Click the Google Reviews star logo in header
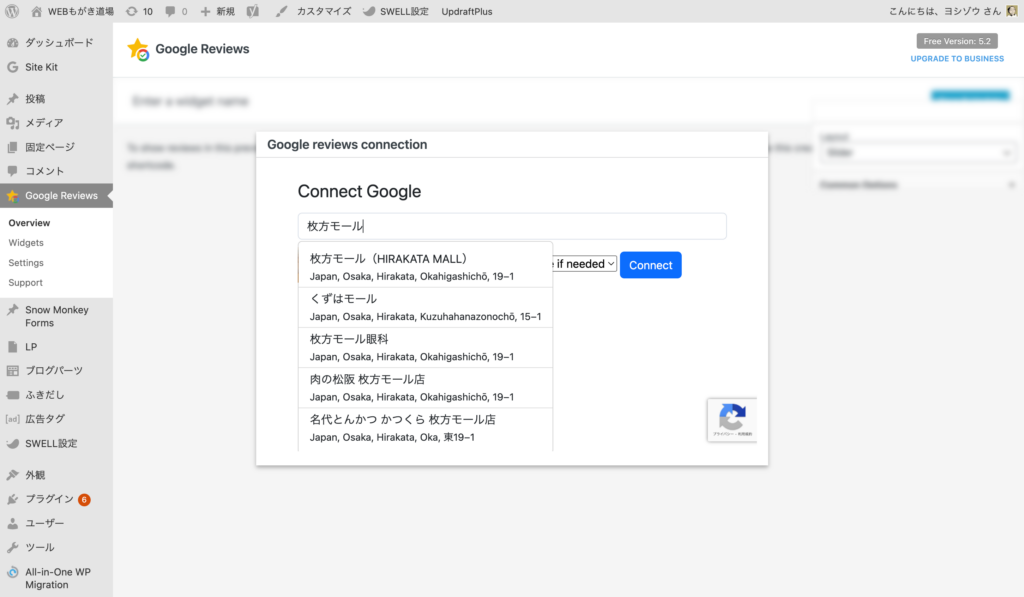Screen dimensions: 1024x597 coord(138,49)
